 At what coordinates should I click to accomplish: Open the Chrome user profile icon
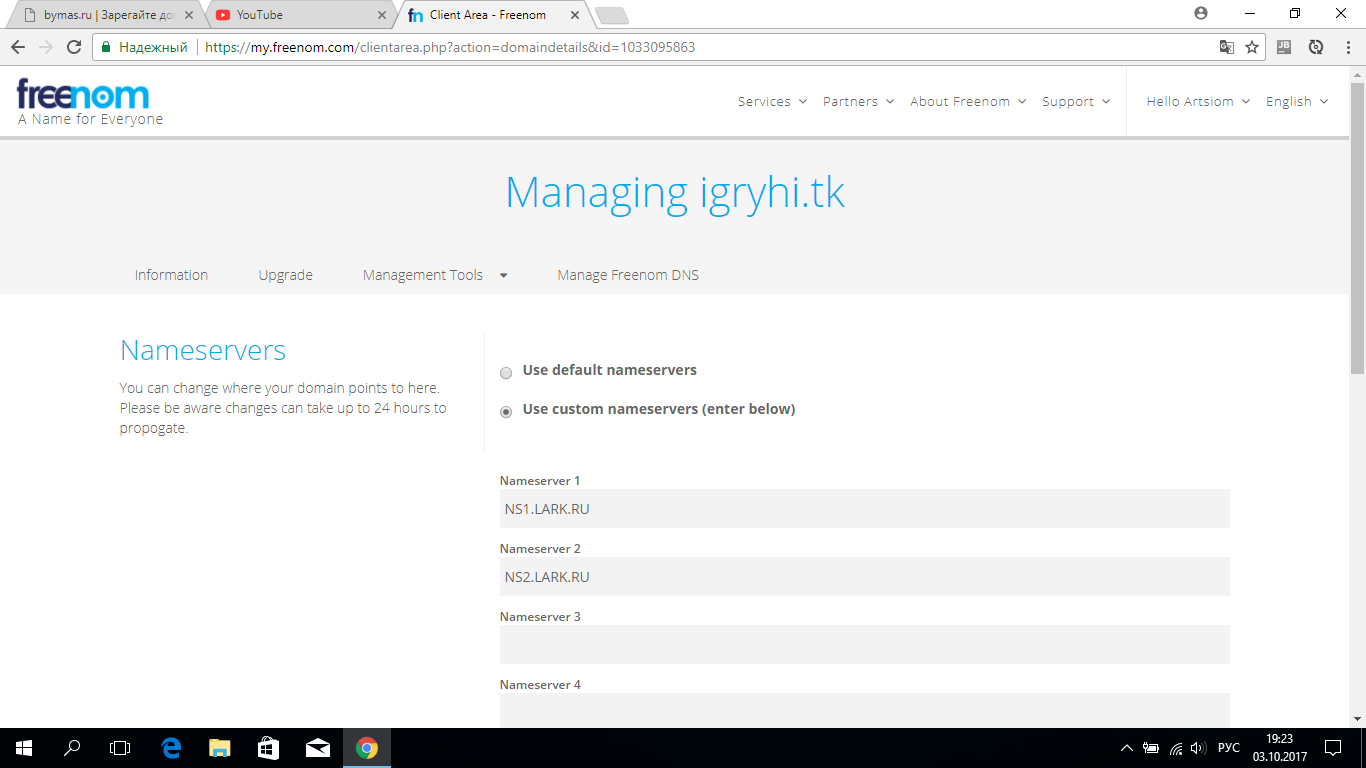pos(1201,14)
